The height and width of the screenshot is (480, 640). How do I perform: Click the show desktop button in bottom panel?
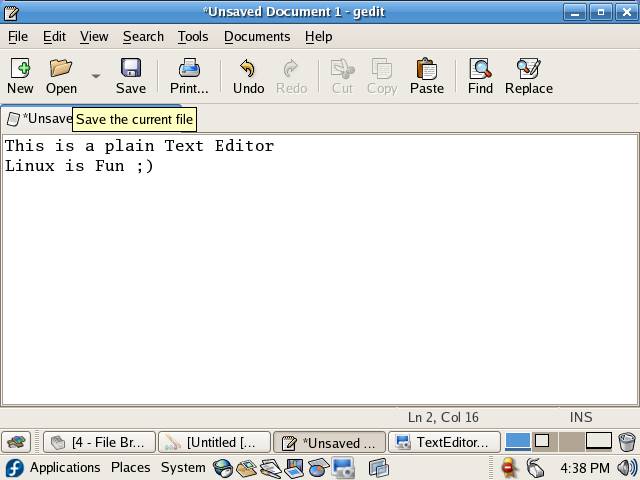[16, 442]
